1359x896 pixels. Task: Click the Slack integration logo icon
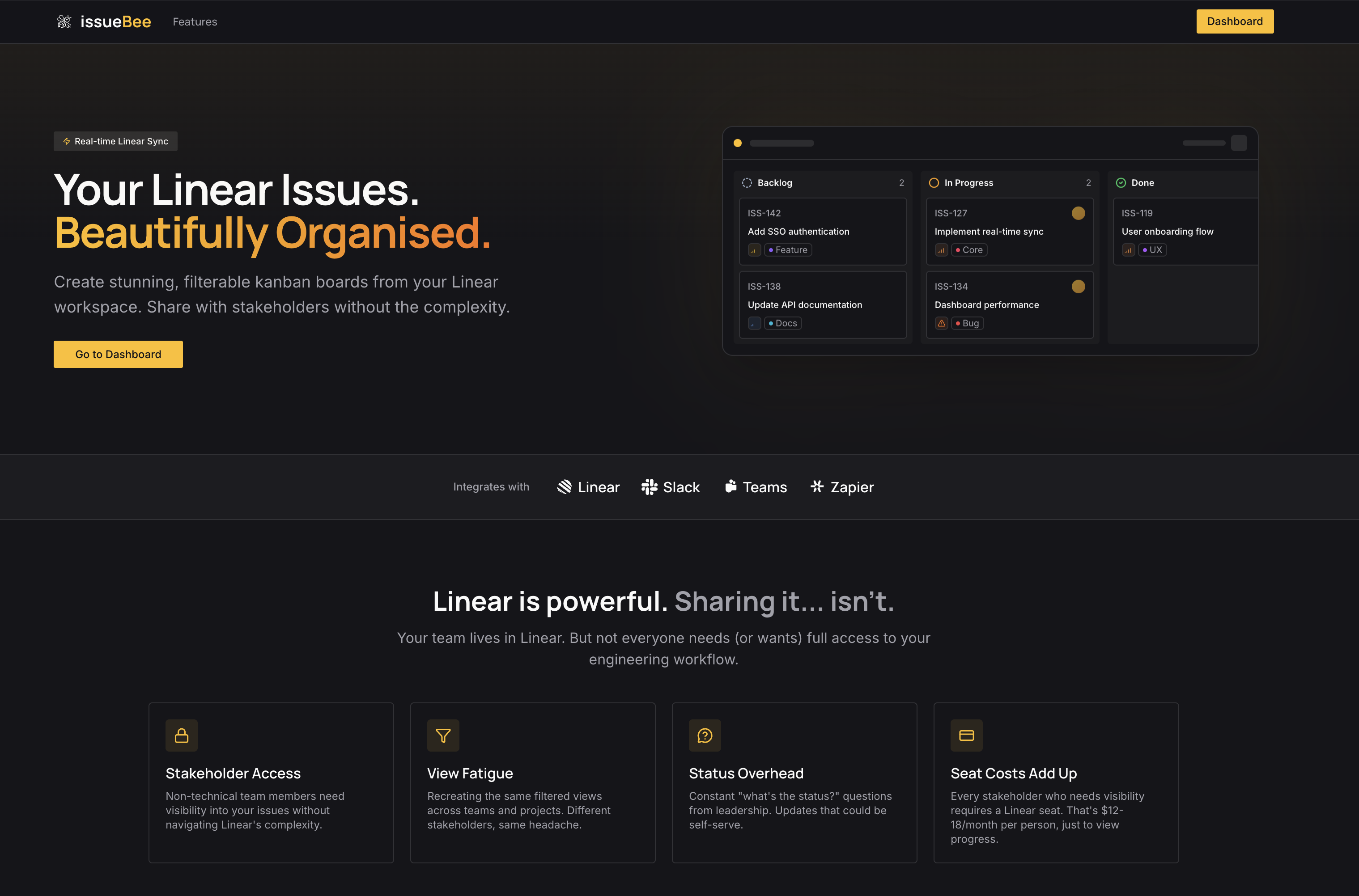click(649, 487)
